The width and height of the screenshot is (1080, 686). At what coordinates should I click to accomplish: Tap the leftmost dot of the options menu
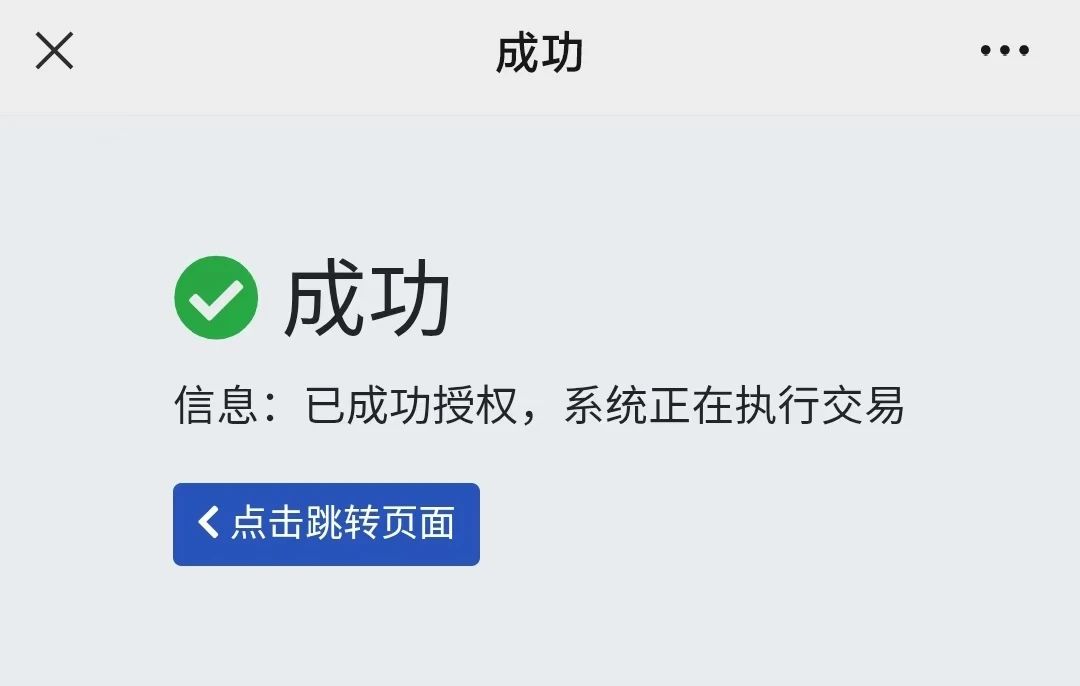click(986, 50)
